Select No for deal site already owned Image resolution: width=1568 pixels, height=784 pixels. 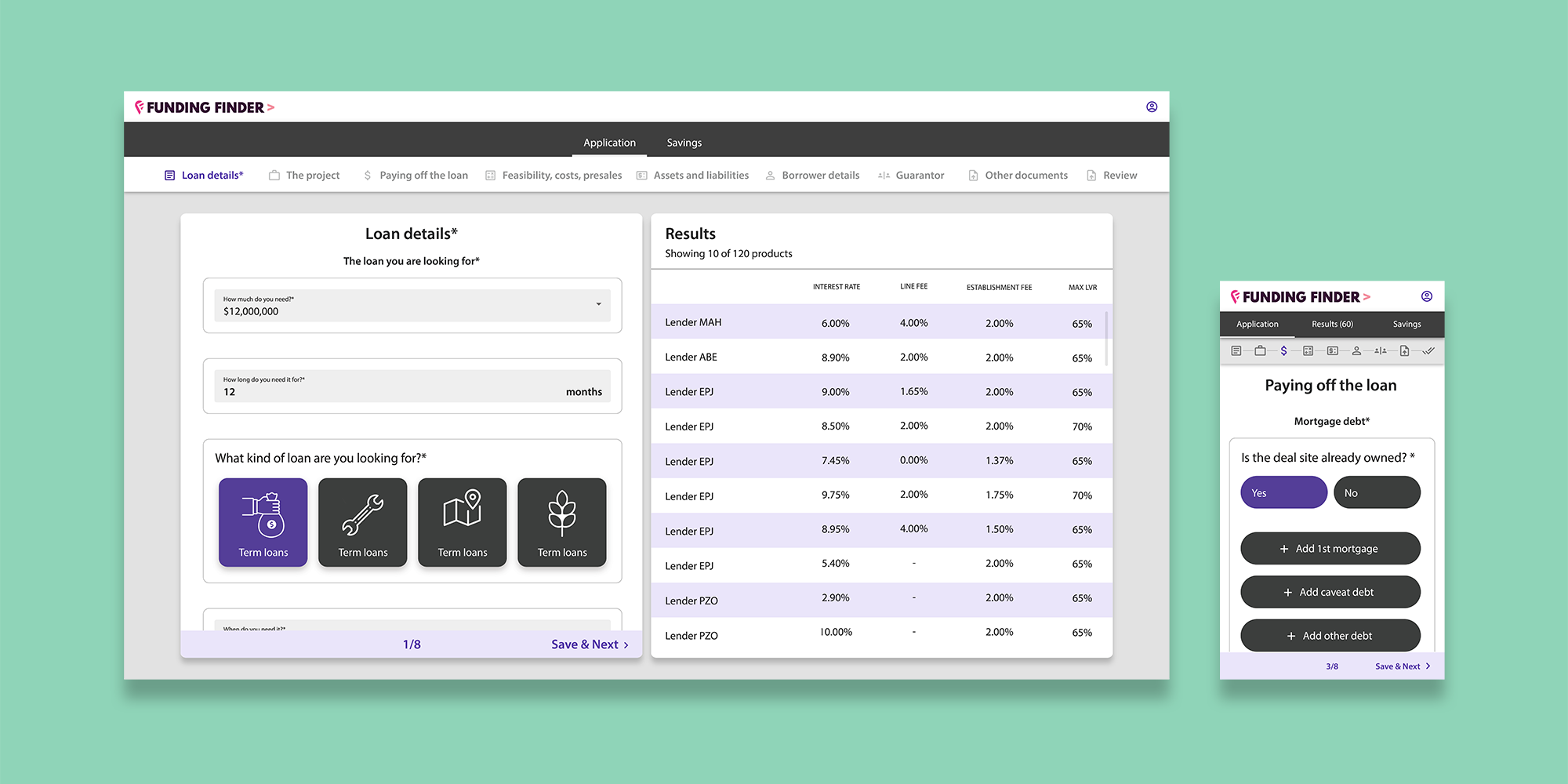click(x=1377, y=492)
